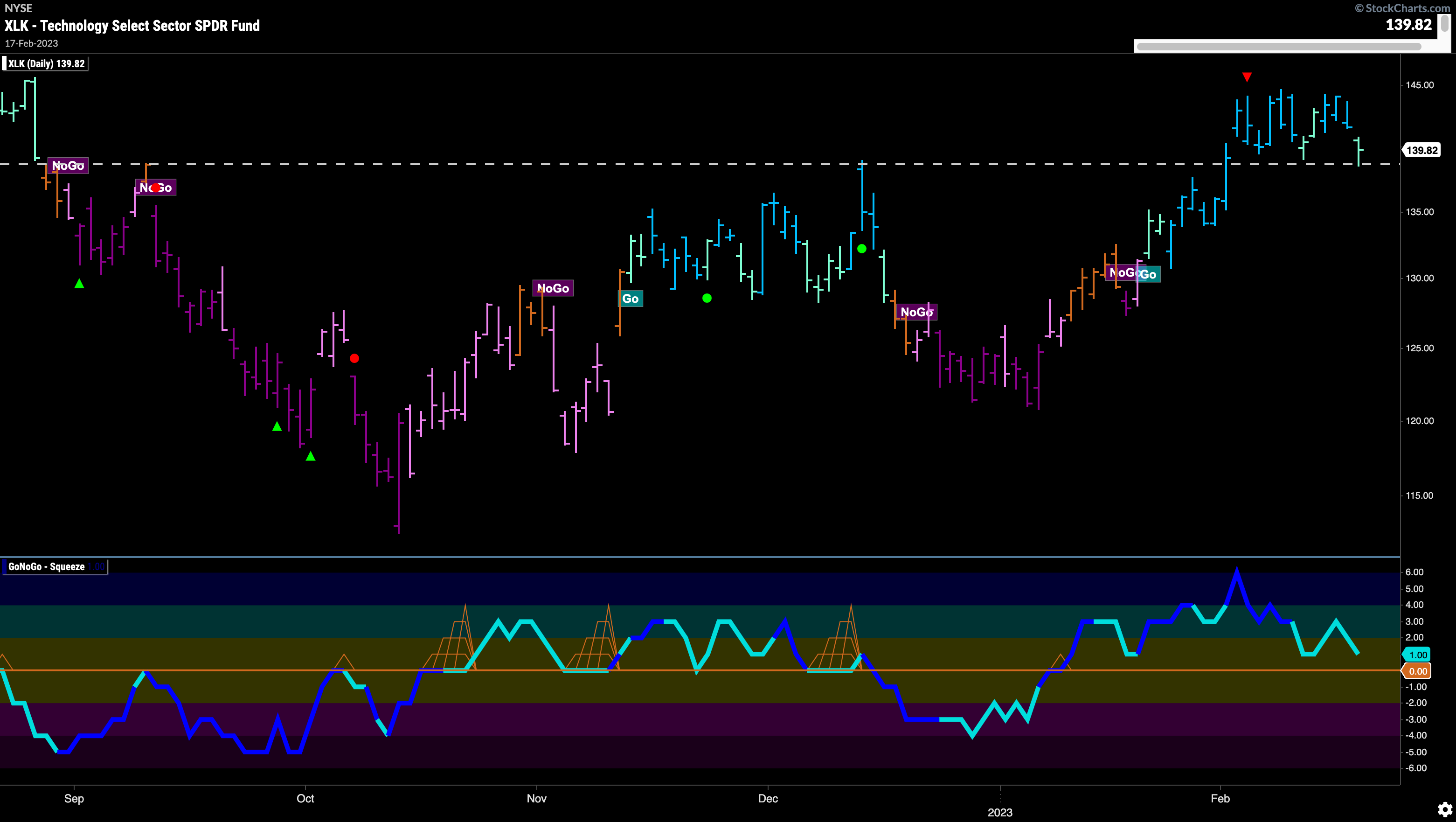Click 135.00 price axis label
Viewport: 1456px width, 822px height.
pyautogui.click(x=1420, y=212)
